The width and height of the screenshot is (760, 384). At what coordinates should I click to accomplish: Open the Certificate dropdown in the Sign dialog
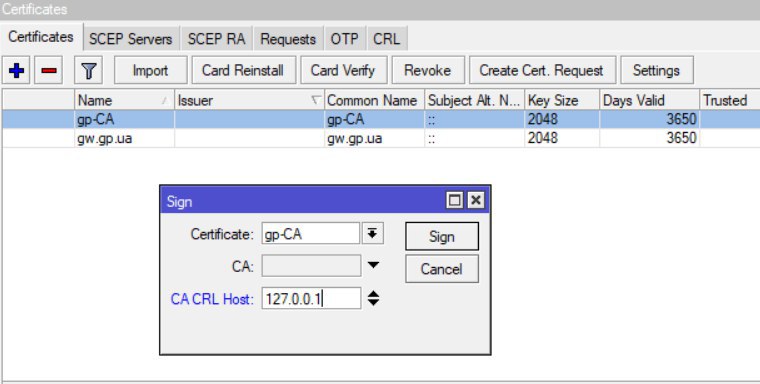pyautogui.click(x=372, y=234)
